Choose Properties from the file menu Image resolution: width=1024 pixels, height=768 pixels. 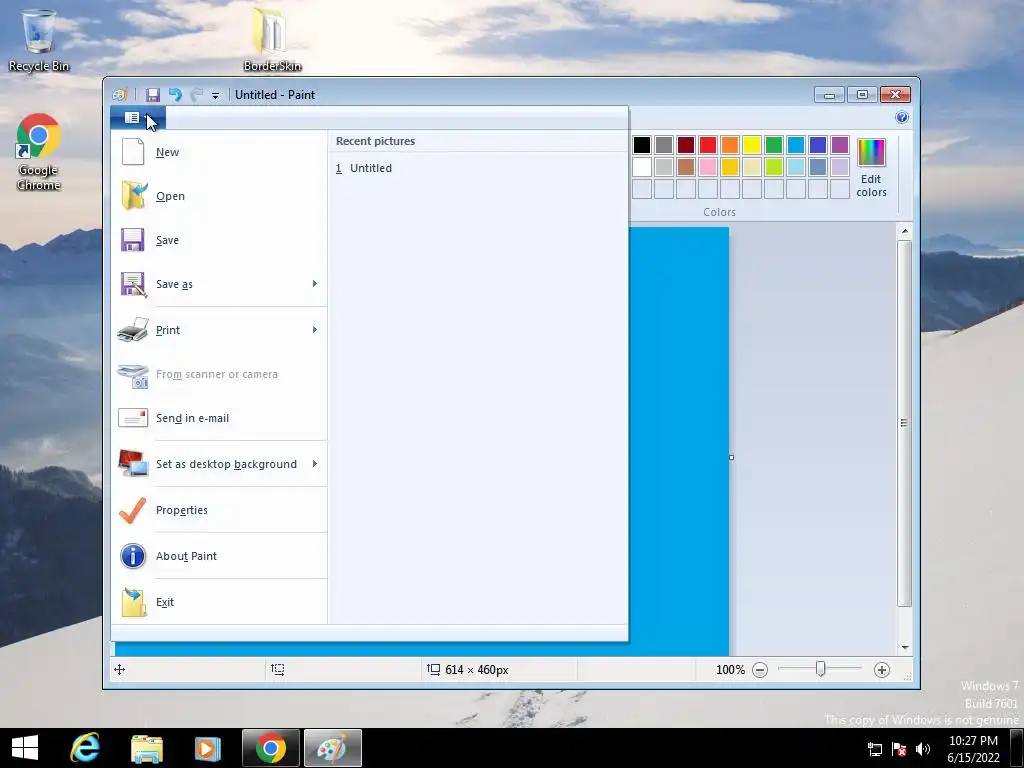(x=219, y=510)
